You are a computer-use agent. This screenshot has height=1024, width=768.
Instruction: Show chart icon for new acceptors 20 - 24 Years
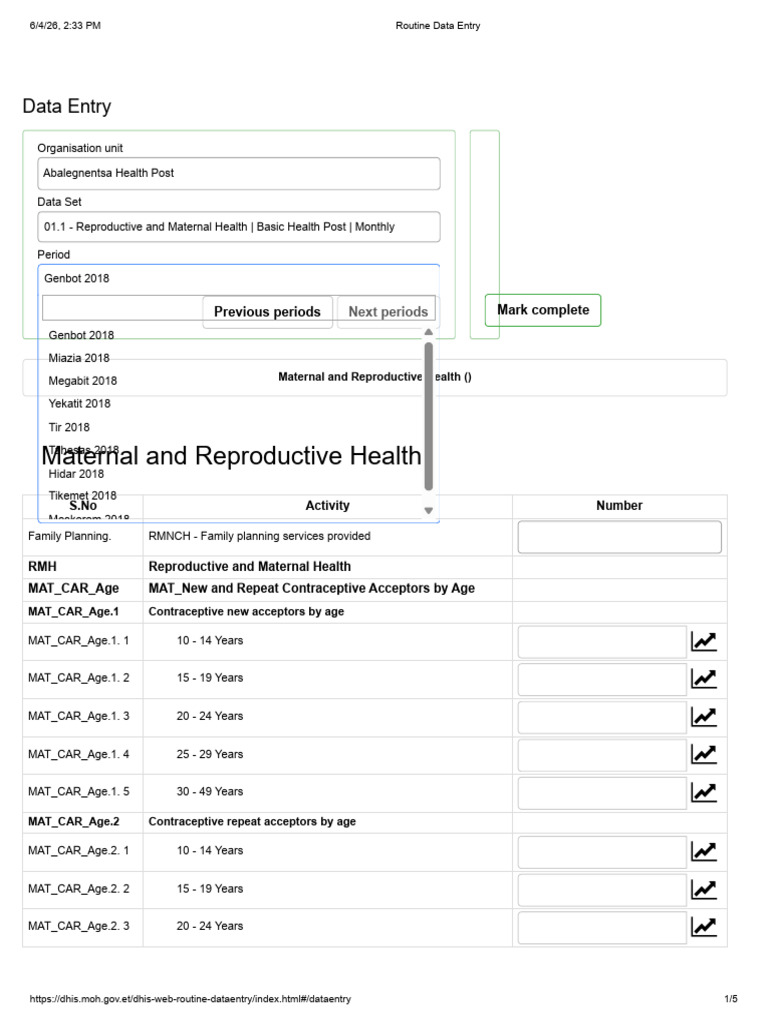coord(703,716)
